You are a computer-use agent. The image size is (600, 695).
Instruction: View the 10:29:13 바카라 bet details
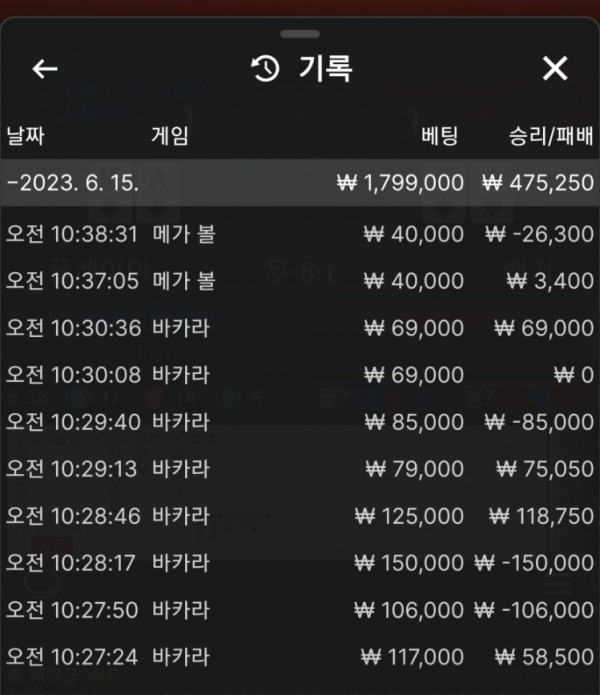300,469
